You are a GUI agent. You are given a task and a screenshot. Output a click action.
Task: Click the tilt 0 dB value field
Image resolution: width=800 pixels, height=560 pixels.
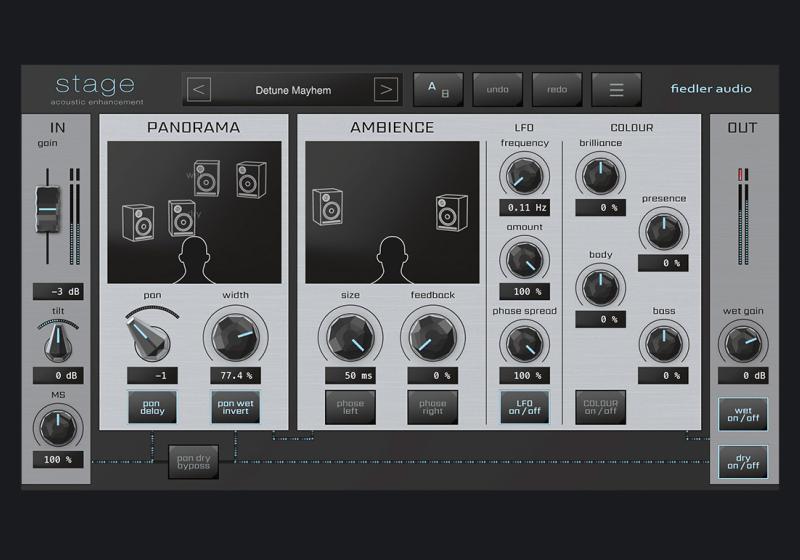point(58,375)
